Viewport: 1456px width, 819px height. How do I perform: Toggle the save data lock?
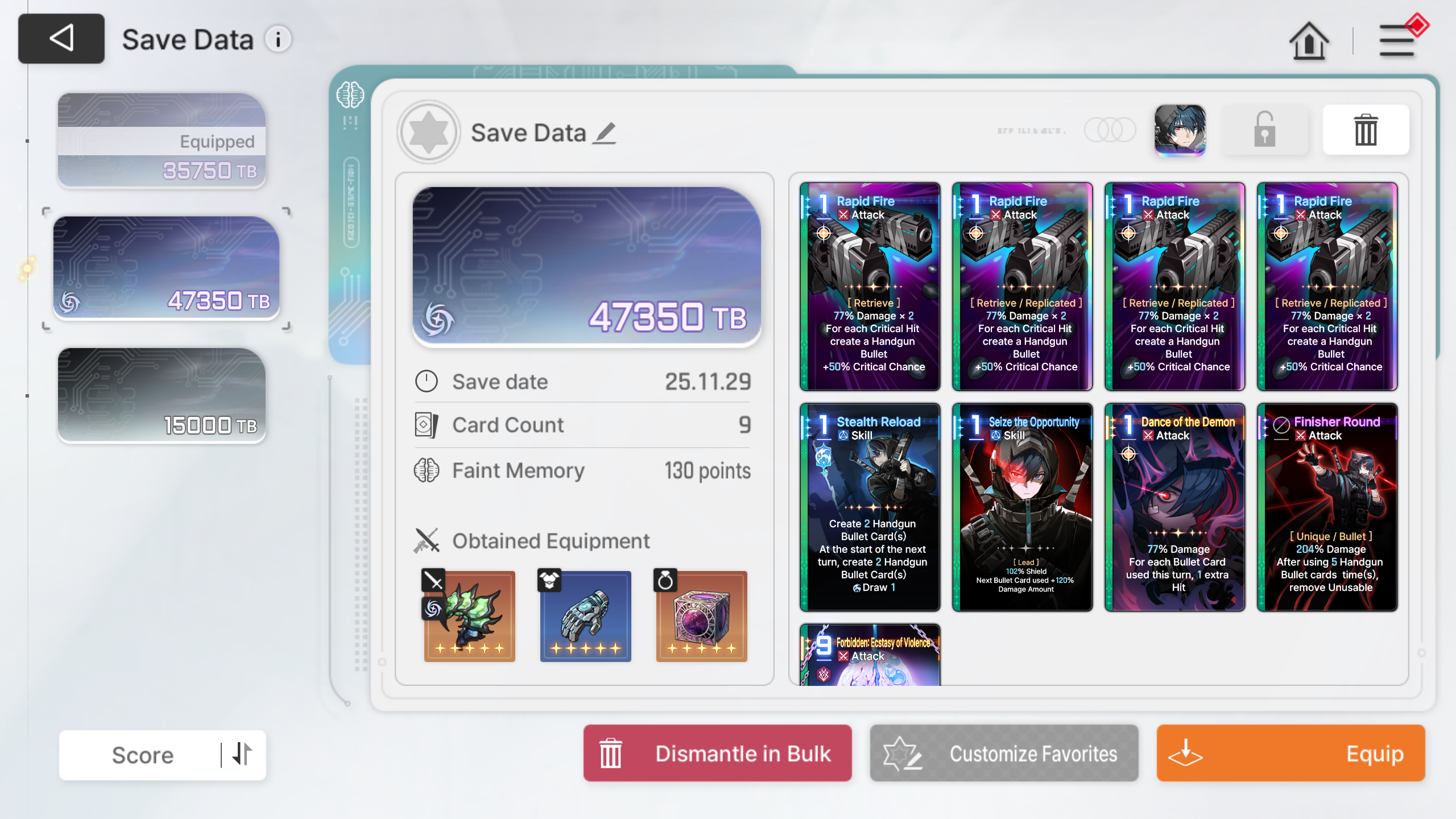tap(1265, 130)
